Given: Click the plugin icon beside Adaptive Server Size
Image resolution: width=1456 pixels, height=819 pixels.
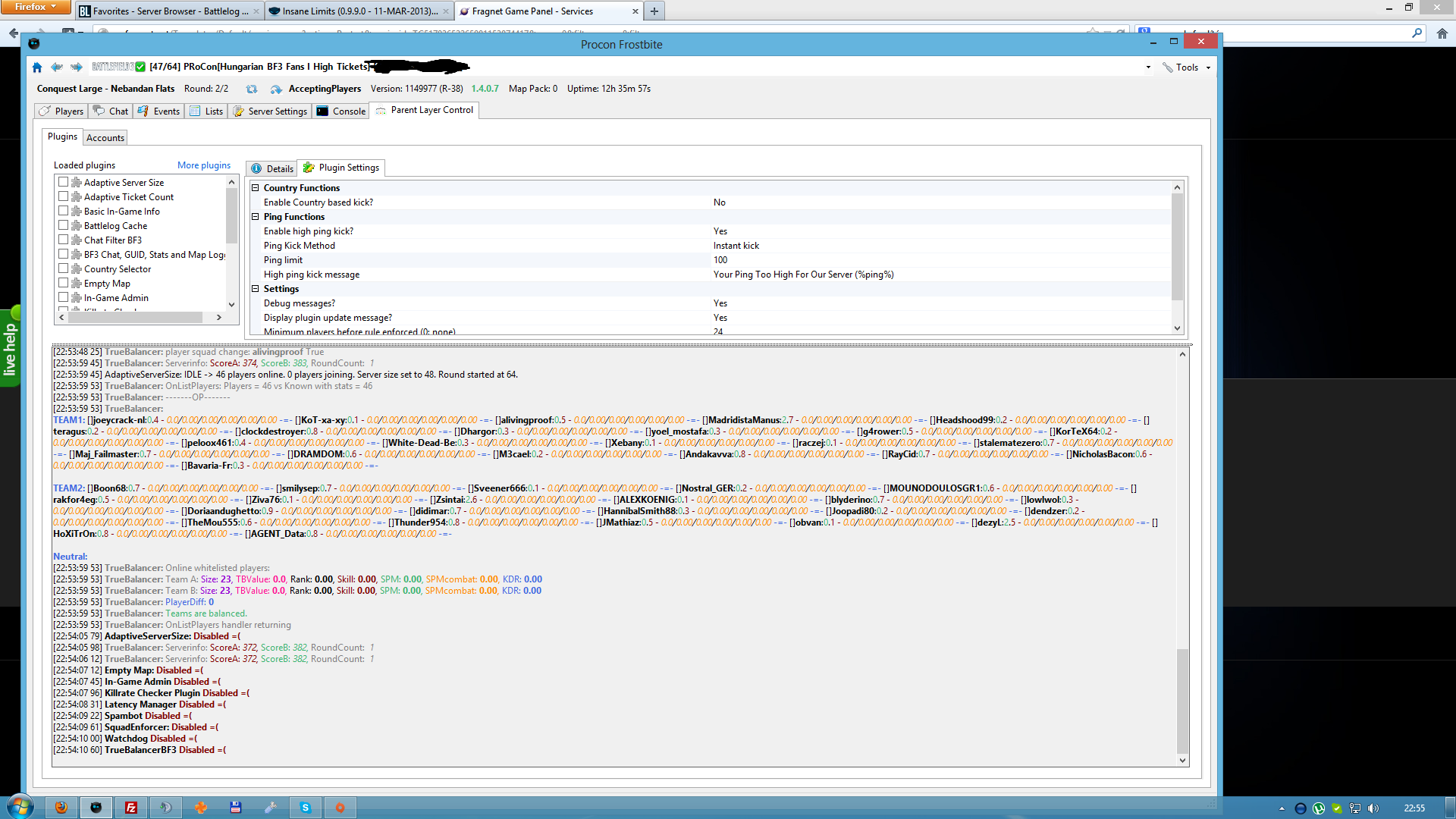Looking at the screenshot, I should (77, 183).
